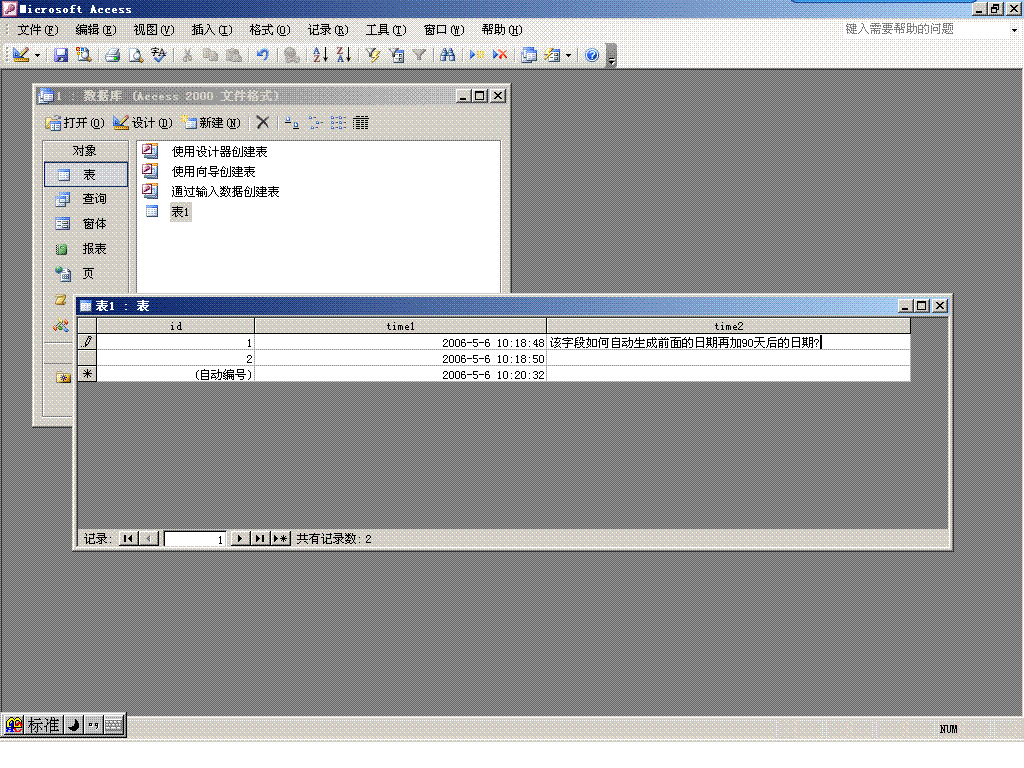Expand the toolbar options chevron
This screenshot has width=1024, height=768.
click(x=611, y=56)
